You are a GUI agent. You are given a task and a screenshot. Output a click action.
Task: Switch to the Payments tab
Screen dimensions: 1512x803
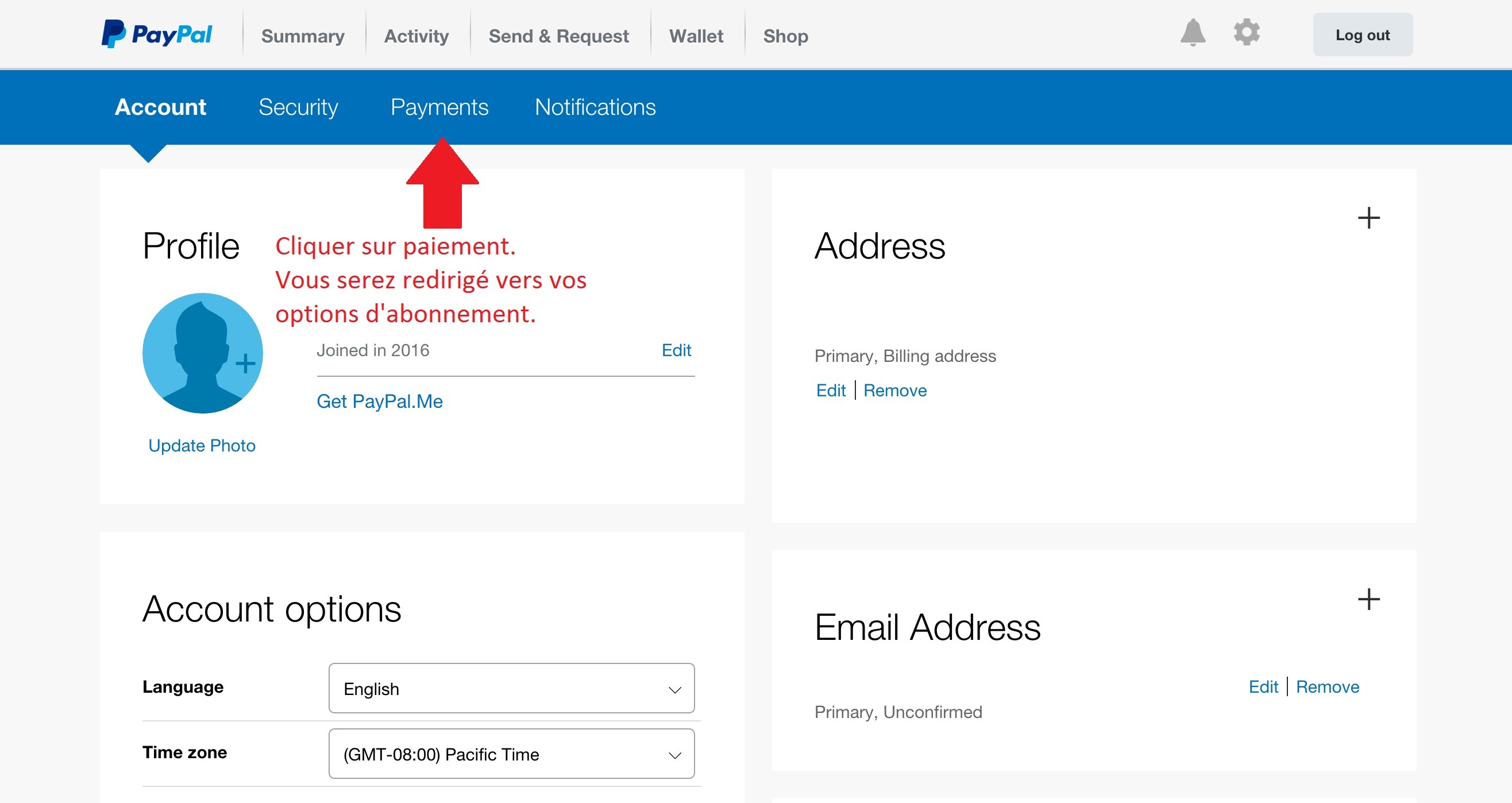[x=439, y=107]
